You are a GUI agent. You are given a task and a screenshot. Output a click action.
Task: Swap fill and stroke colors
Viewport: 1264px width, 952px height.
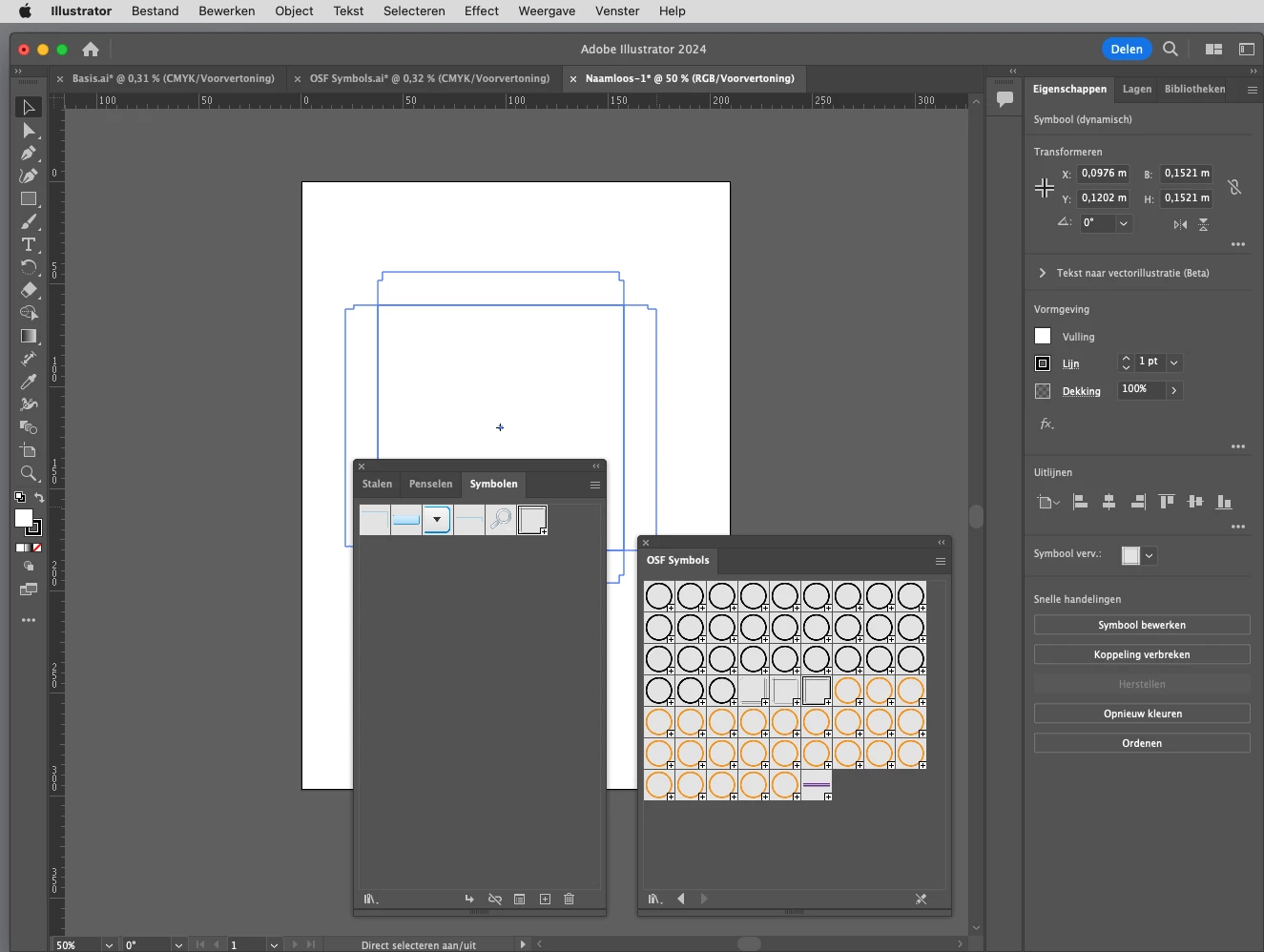[x=39, y=497]
